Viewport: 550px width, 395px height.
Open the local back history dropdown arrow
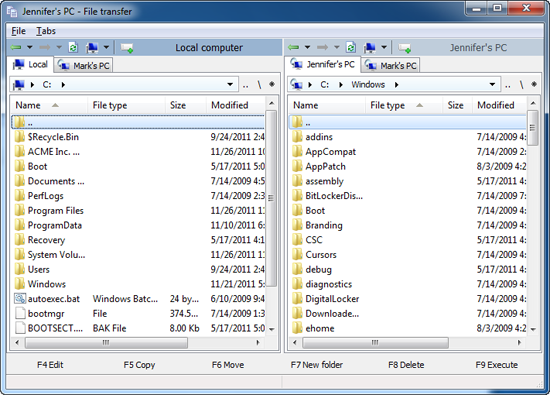coord(30,47)
